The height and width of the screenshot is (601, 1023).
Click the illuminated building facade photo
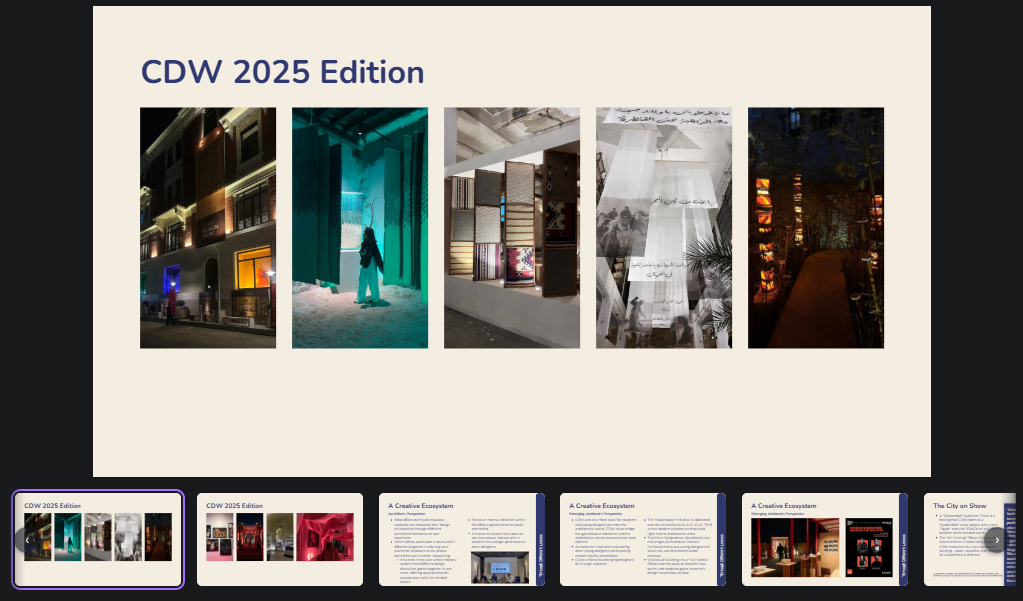(x=208, y=228)
